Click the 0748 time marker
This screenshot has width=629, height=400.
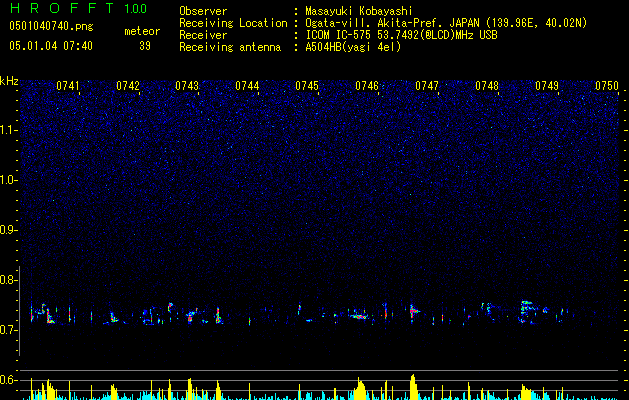(487, 86)
